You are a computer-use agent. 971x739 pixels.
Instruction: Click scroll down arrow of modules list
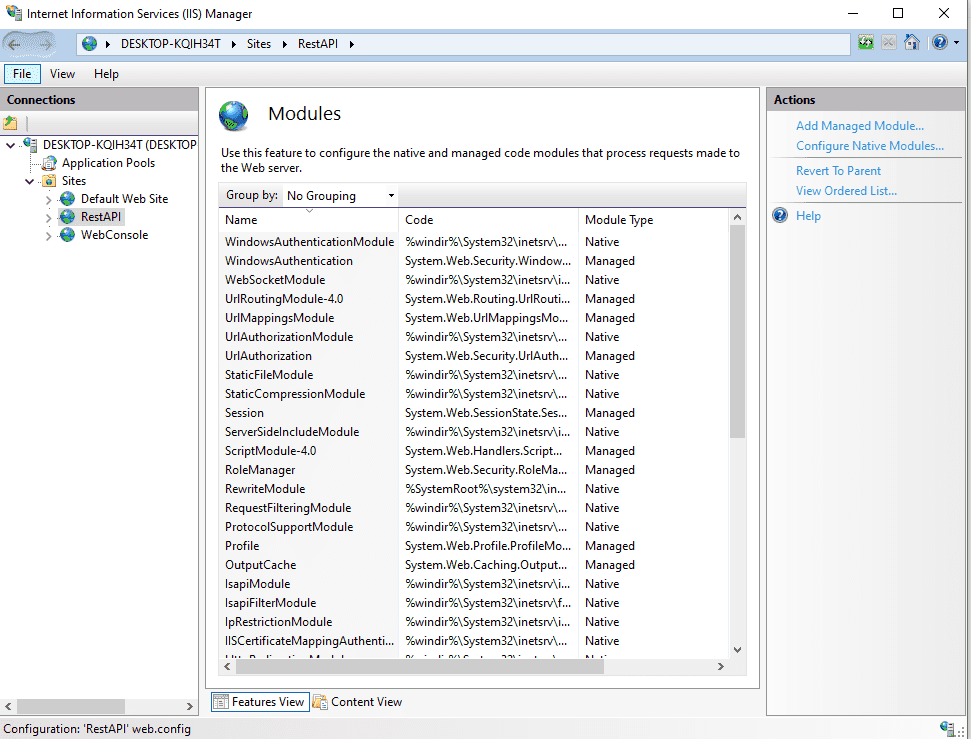pyautogui.click(x=737, y=650)
